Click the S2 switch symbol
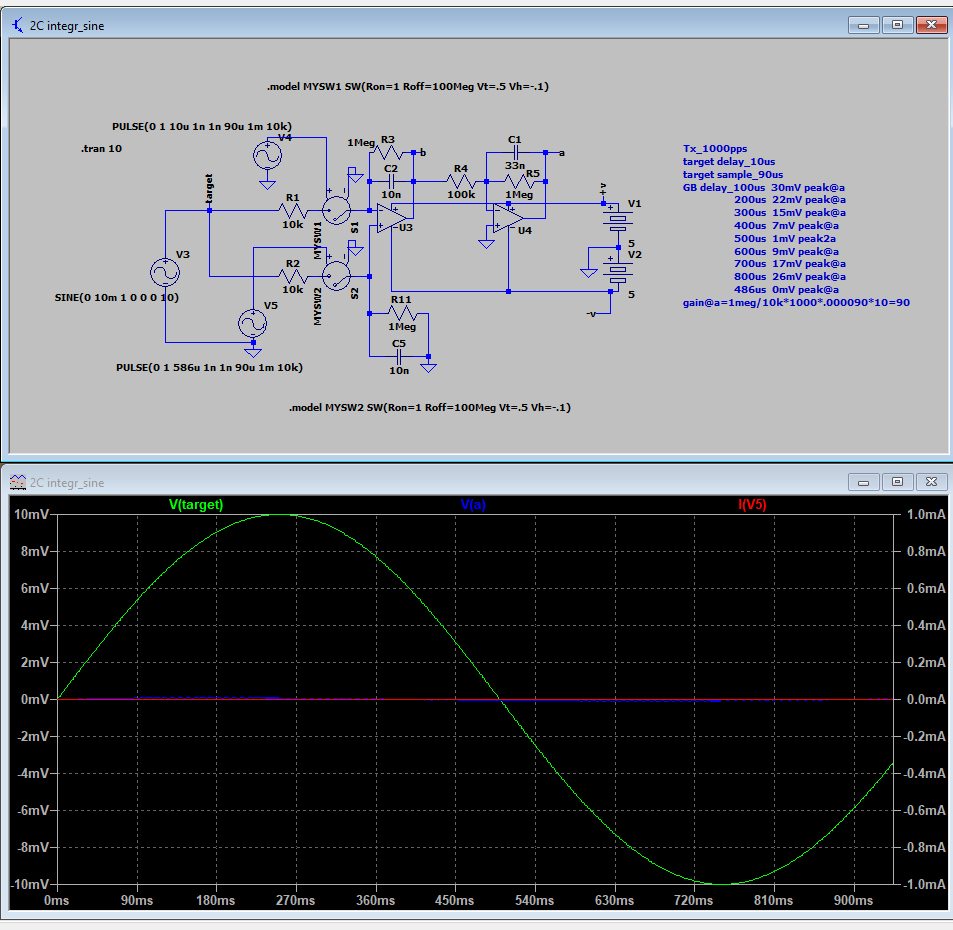The height and width of the screenshot is (930, 953). [337, 275]
